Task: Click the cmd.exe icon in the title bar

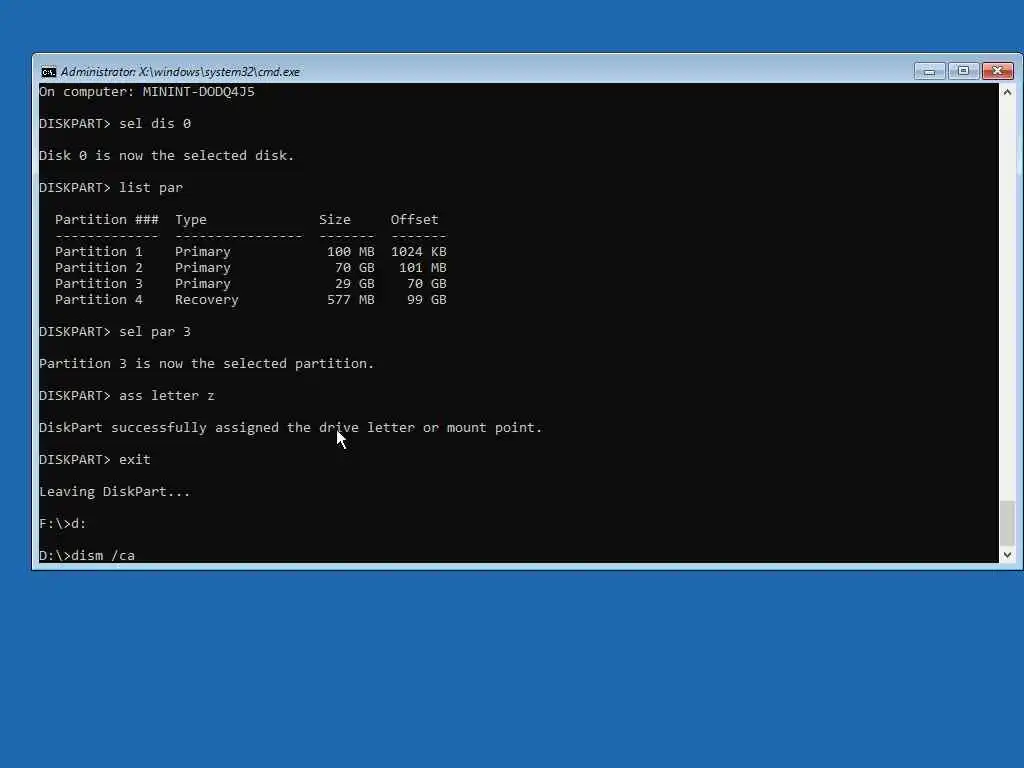Action: tap(48, 72)
